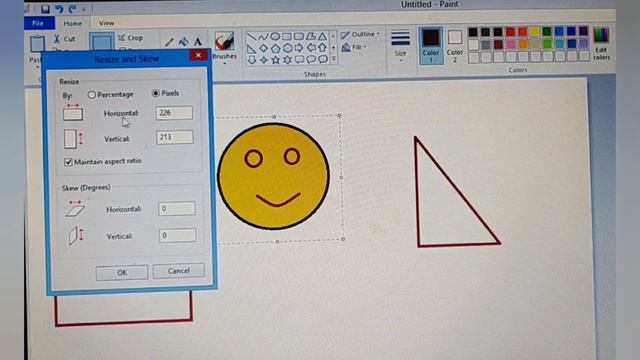Click OK in Resize and Skew dialog
Viewport: 640px width, 360px height.
[x=122, y=272]
